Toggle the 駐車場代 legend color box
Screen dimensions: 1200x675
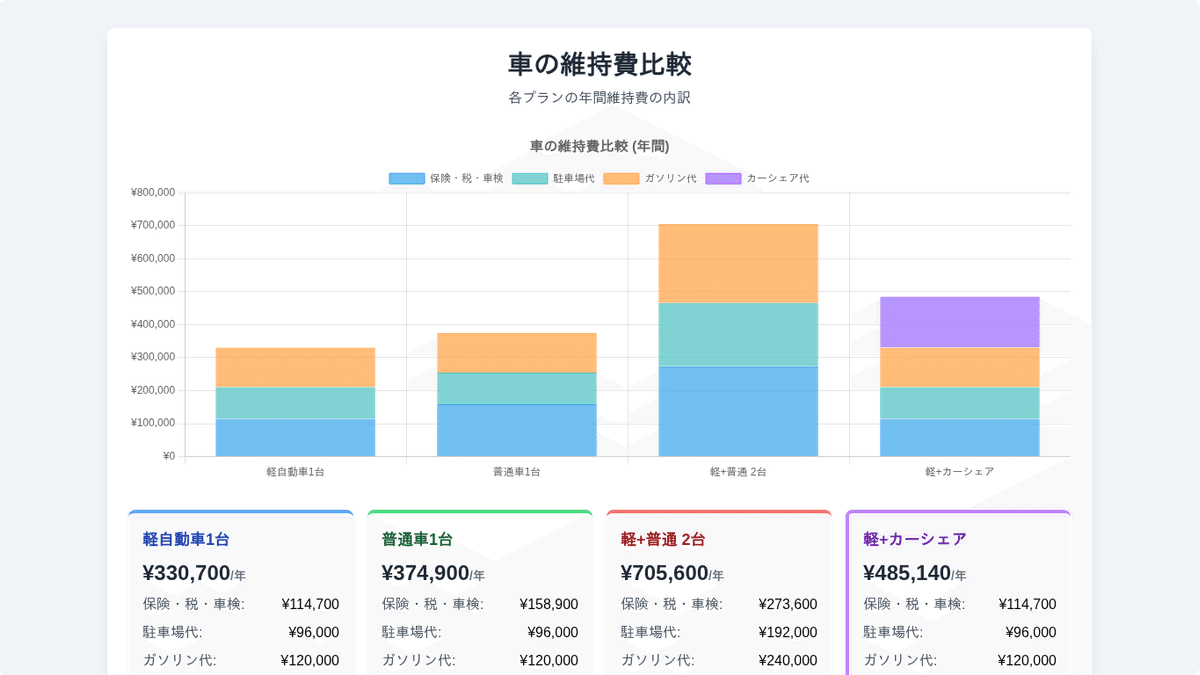(530, 178)
